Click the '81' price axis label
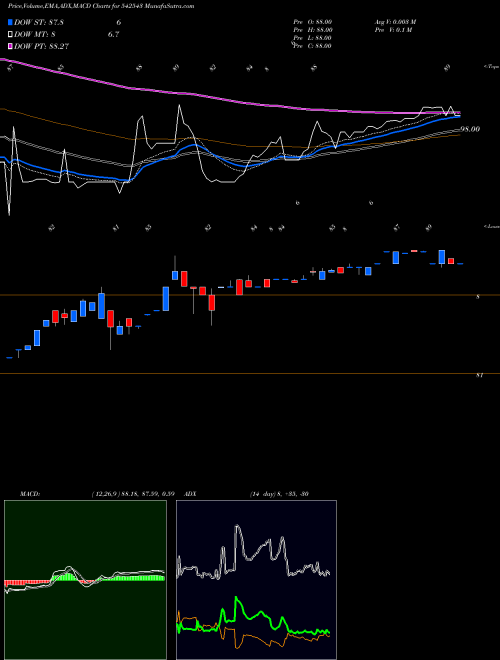 [479, 375]
